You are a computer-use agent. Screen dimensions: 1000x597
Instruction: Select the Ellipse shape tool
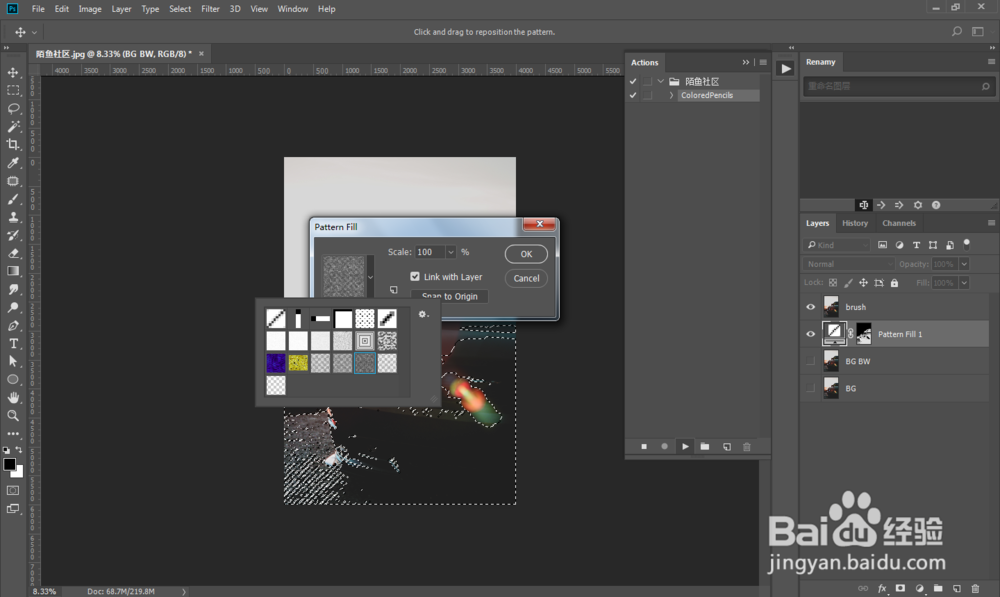(x=13, y=379)
